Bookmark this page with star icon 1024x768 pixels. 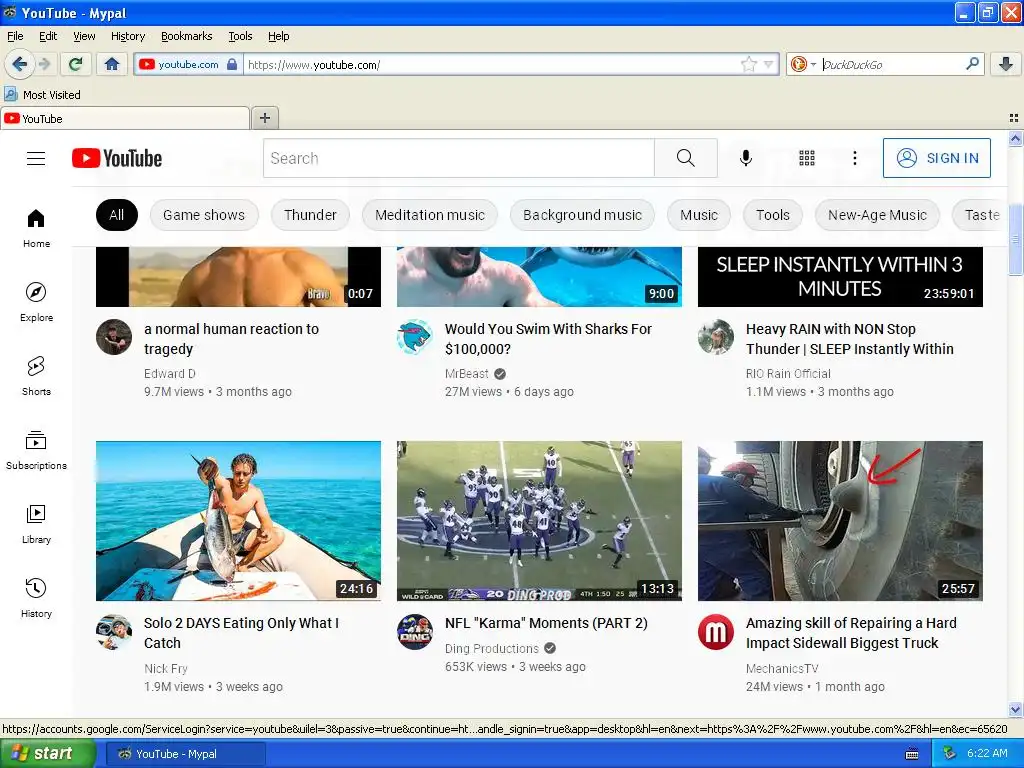748,64
